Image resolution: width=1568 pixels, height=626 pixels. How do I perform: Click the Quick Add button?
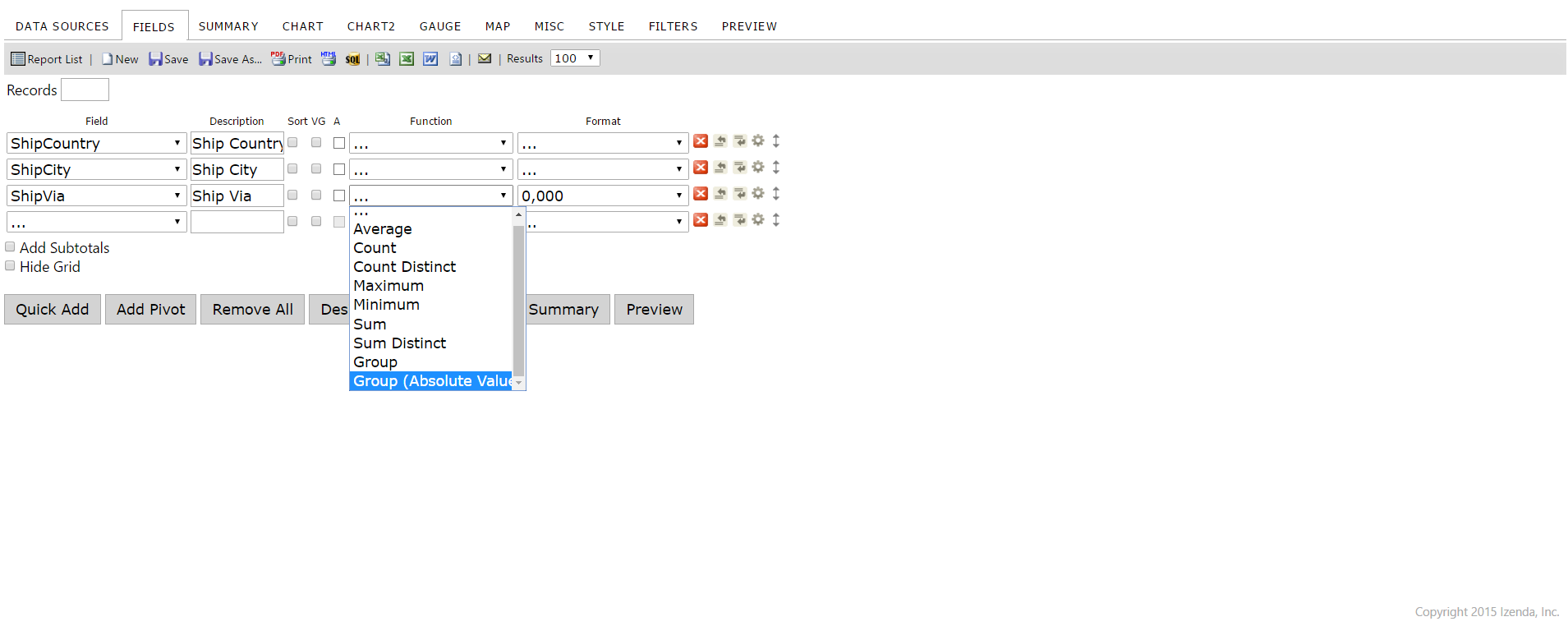[53, 310]
